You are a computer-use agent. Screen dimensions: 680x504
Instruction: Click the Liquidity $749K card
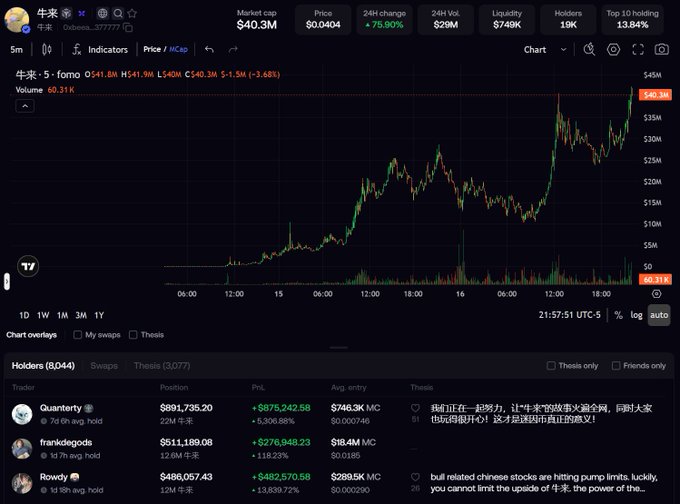(x=507, y=20)
